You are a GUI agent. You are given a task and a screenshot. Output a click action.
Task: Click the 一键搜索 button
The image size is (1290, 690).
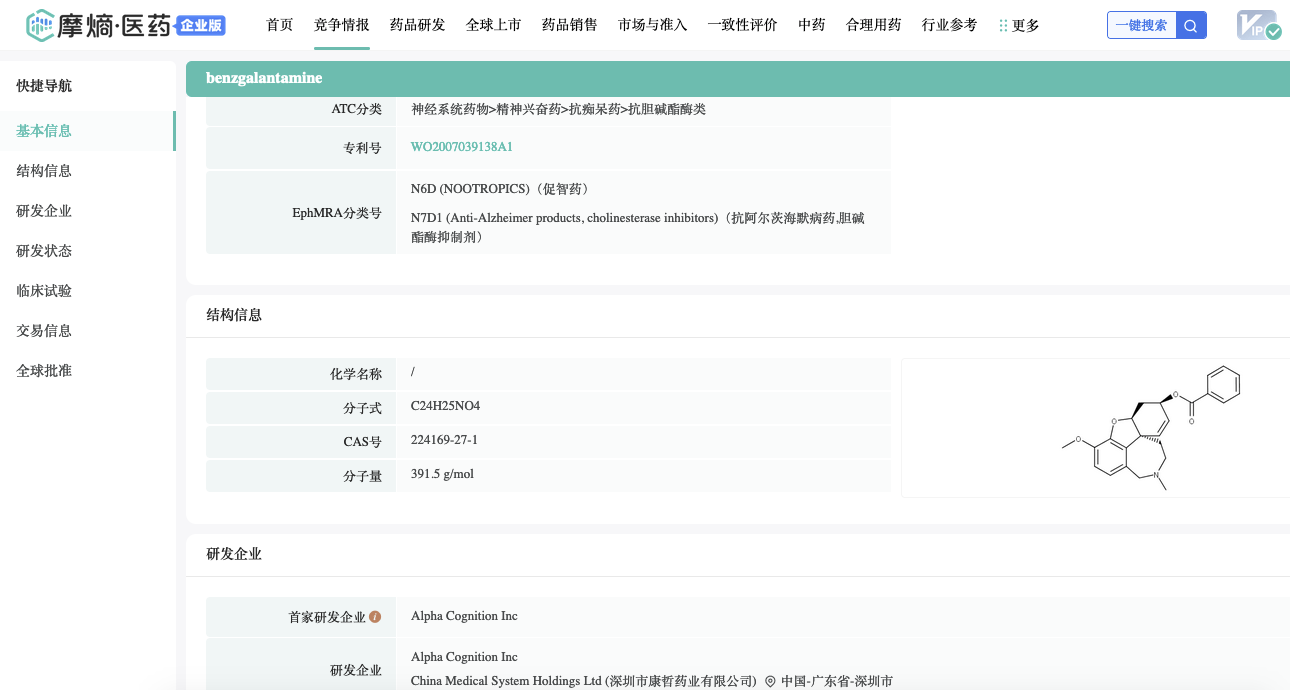pos(1141,26)
